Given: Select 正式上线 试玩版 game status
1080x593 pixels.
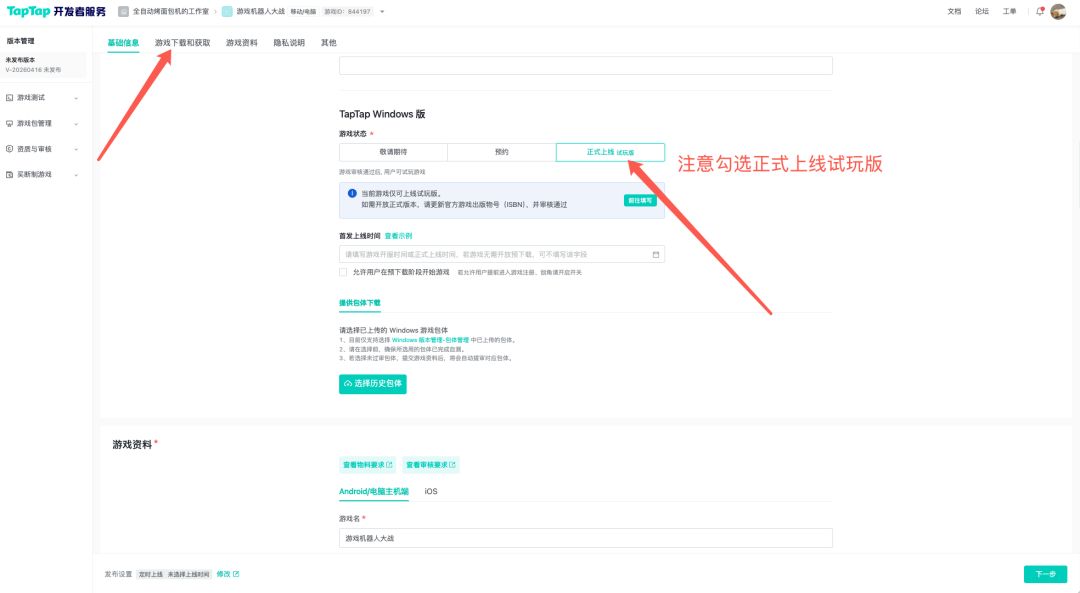Looking at the screenshot, I should pyautogui.click(x=610, y=152).
